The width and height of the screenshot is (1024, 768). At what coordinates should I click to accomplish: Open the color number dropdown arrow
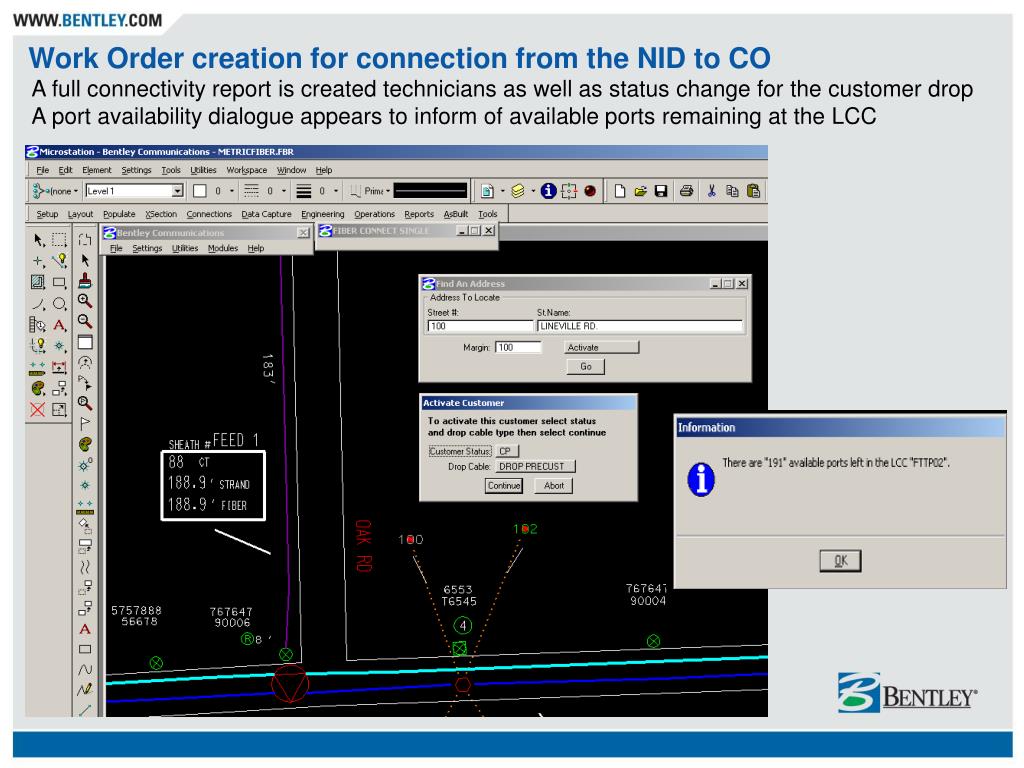tap(232, 191)
